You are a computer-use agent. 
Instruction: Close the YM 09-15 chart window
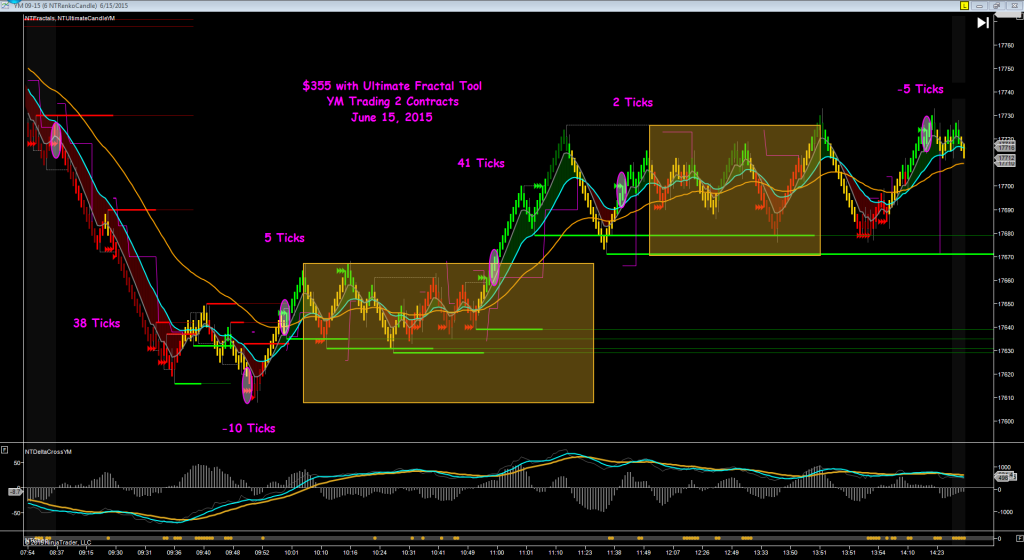[x=1014, y=5]
